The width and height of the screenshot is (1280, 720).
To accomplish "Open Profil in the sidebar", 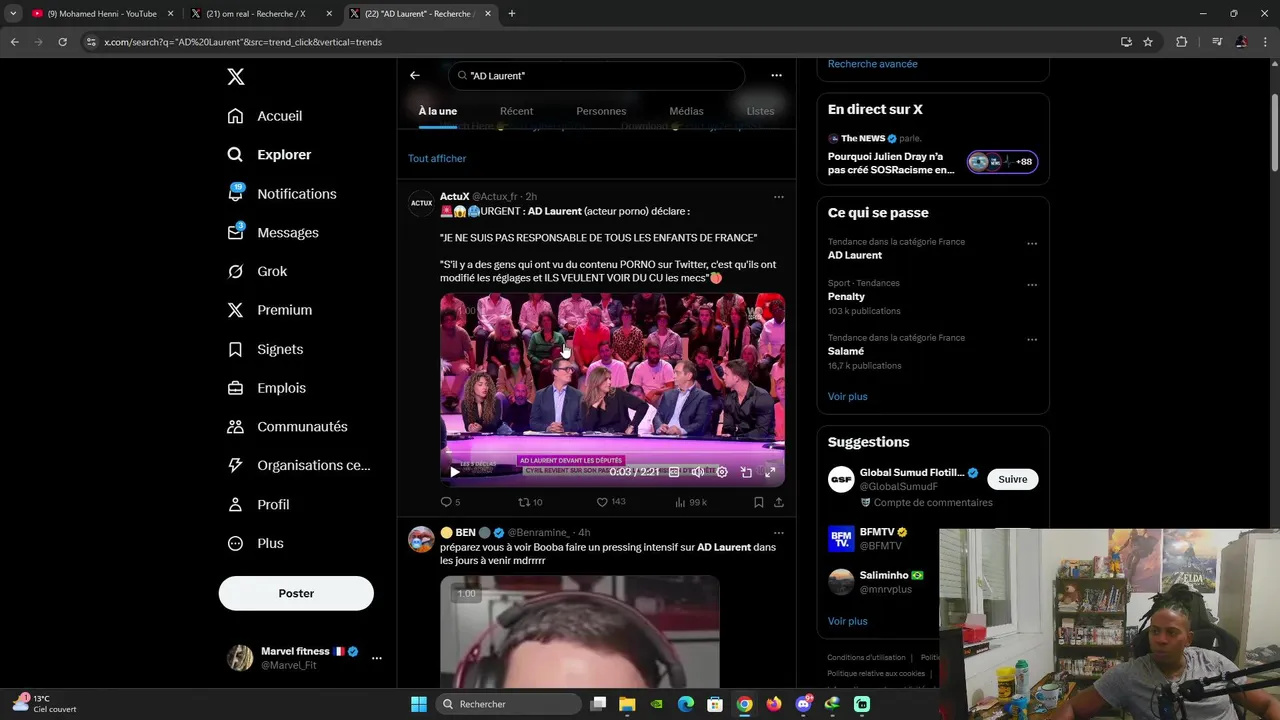I will pos(258,504).
